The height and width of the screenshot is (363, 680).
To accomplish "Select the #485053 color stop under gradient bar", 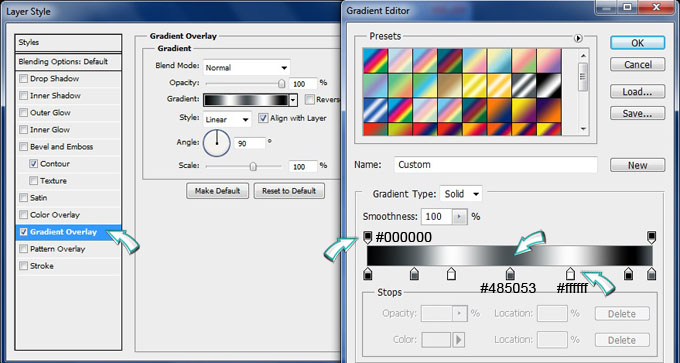I will 510,273.
